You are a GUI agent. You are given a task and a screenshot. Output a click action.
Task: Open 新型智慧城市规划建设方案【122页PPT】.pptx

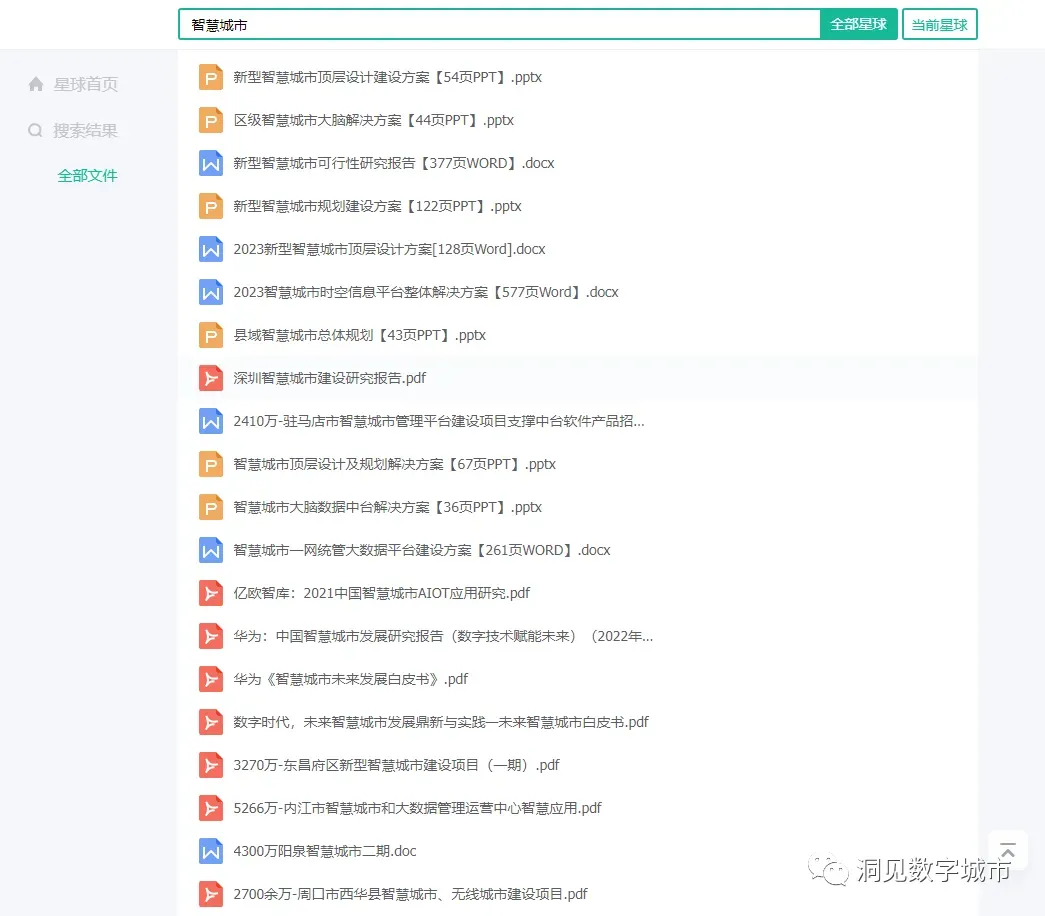coord(377,206)
